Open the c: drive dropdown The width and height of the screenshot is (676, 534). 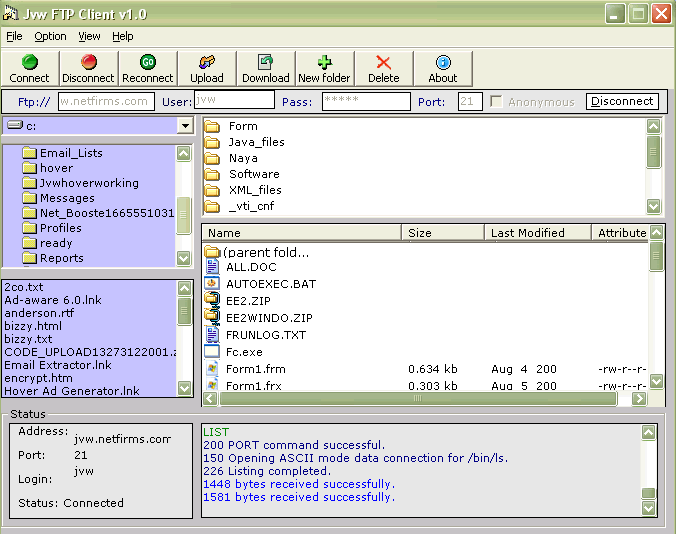click(x=185, y=126)
